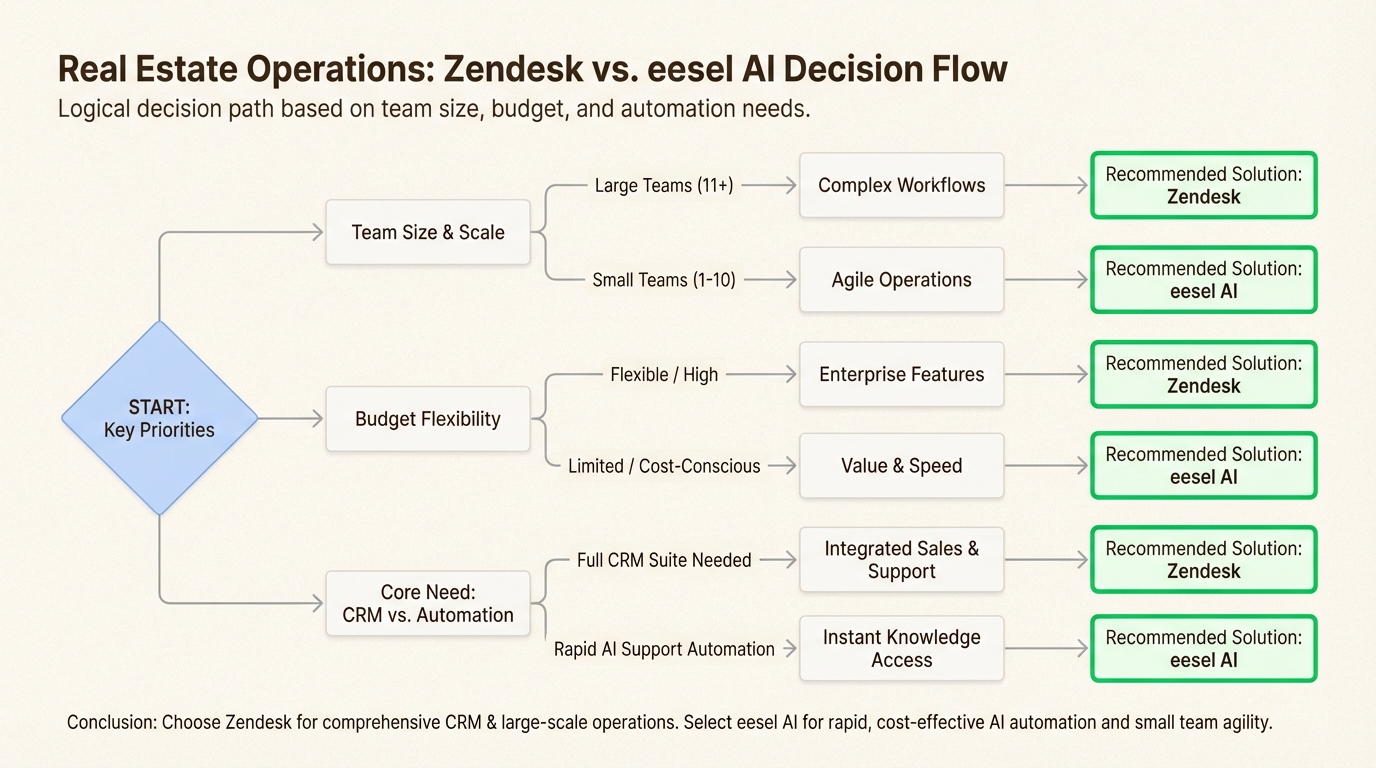This screenshot has height=768, width=1376.
Task: Click the Complex Workflows node
Action: pos(901,185)
